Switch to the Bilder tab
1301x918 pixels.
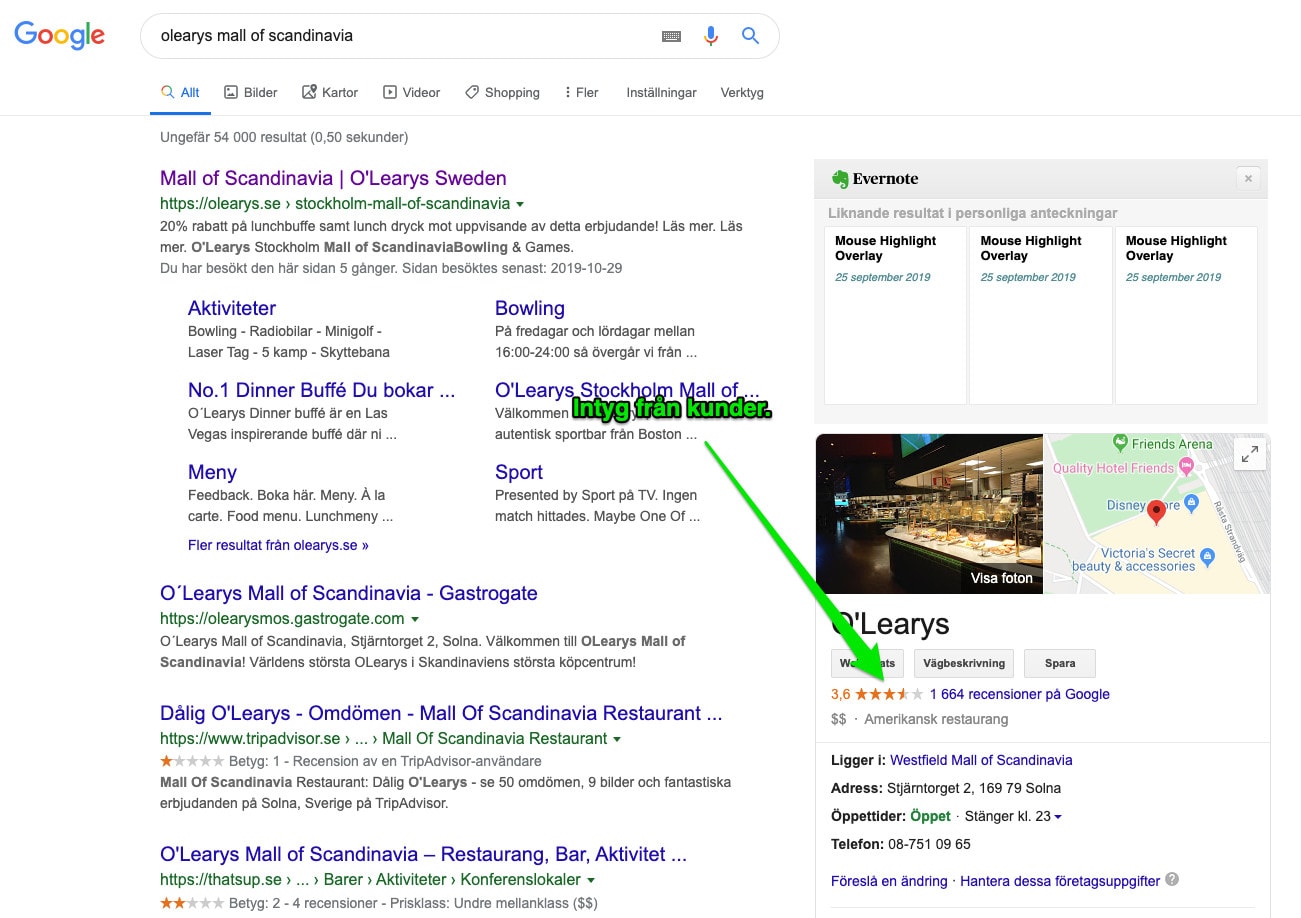[x=251, y=92]
